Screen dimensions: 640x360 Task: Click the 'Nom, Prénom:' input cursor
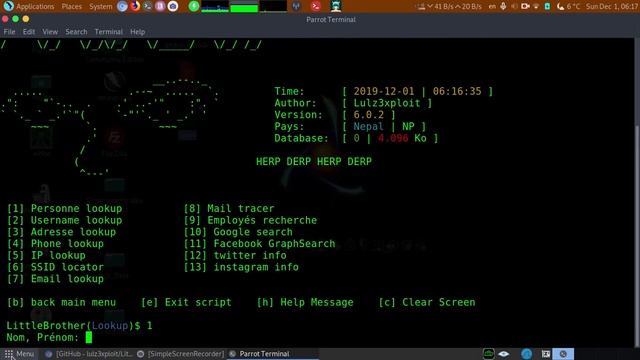(x=89, y=338)
